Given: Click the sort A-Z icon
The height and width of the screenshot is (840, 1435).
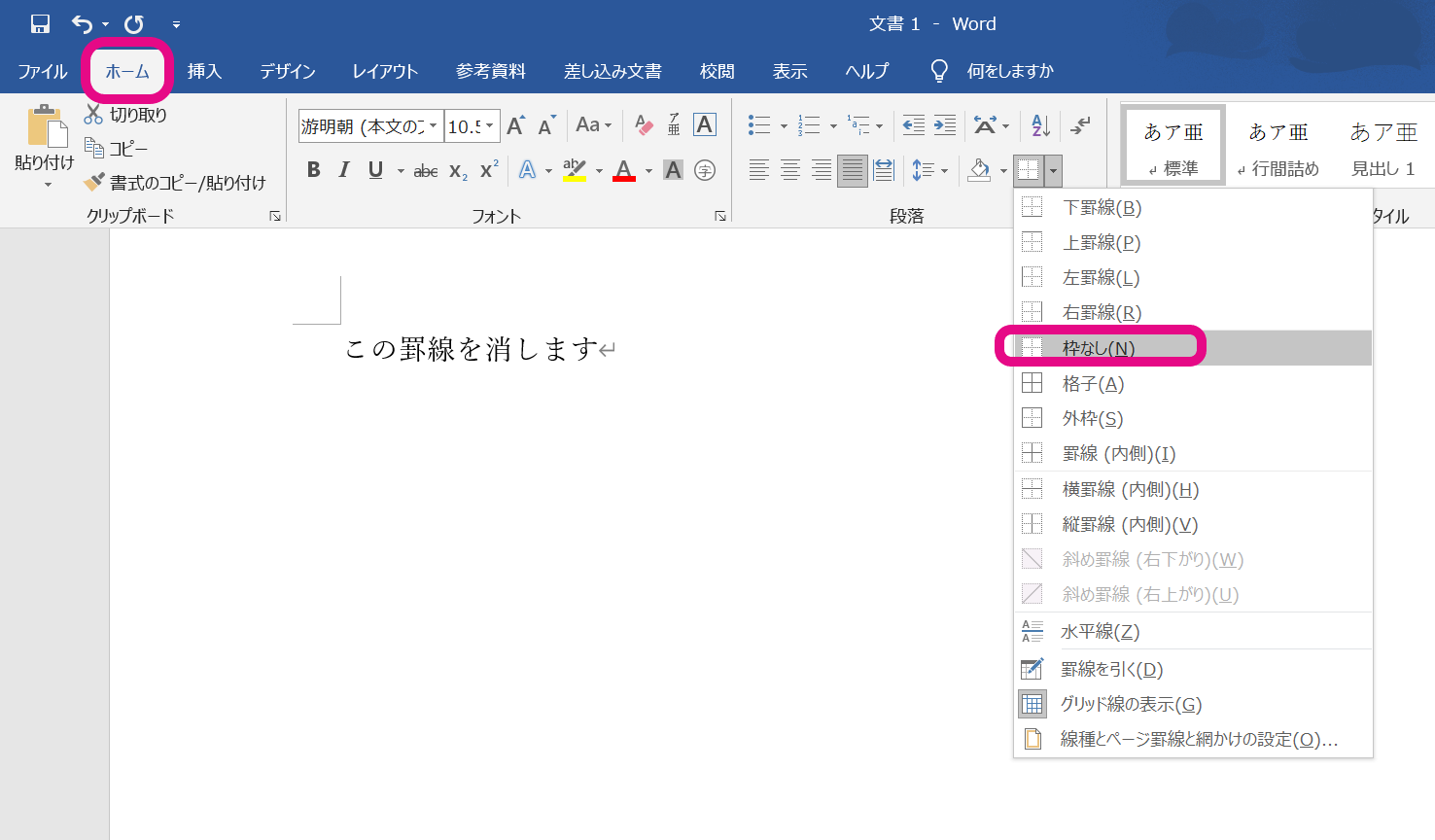Looking at the screenshot, I should 1040,125.
